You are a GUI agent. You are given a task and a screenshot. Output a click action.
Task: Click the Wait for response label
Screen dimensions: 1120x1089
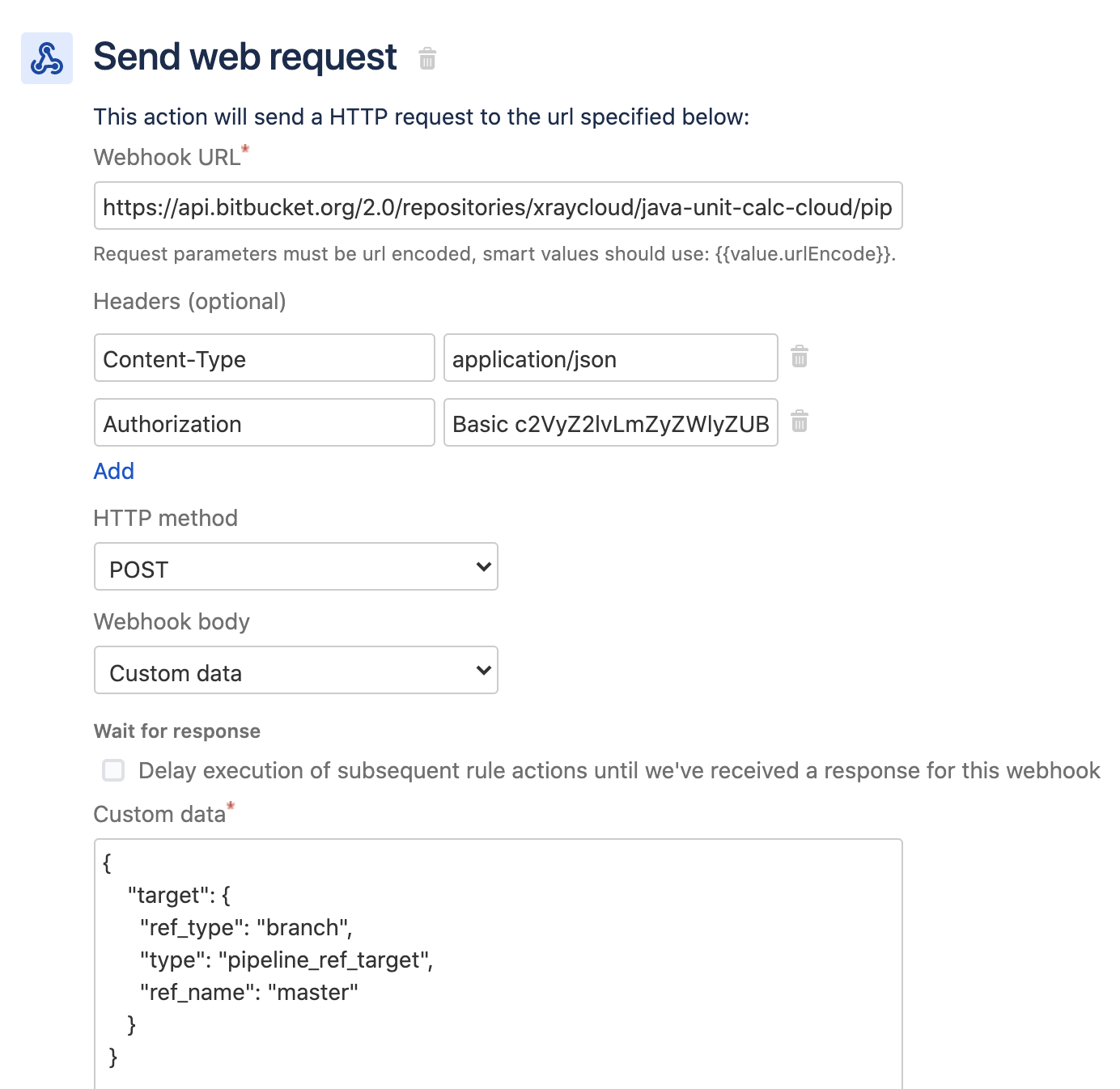[x=177, y=731]
